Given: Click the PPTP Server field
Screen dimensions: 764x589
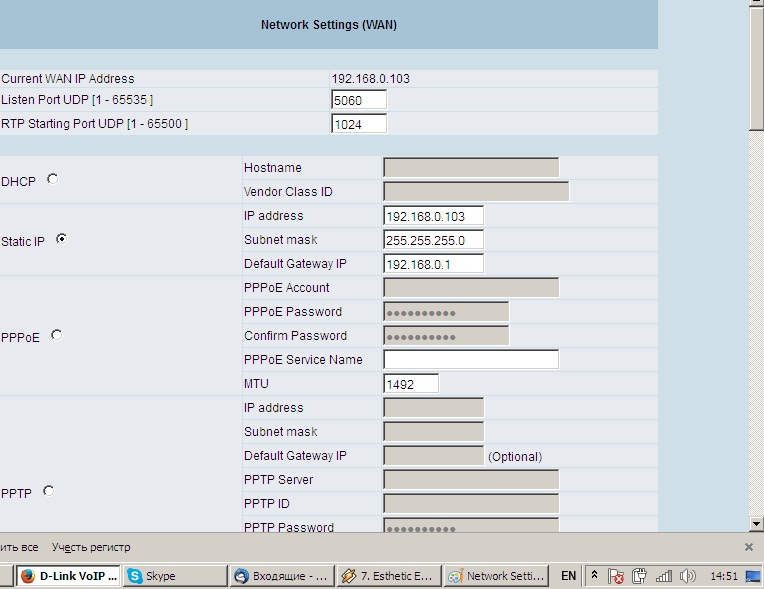Looking at the screenshot, I should (x=471, y=479).
